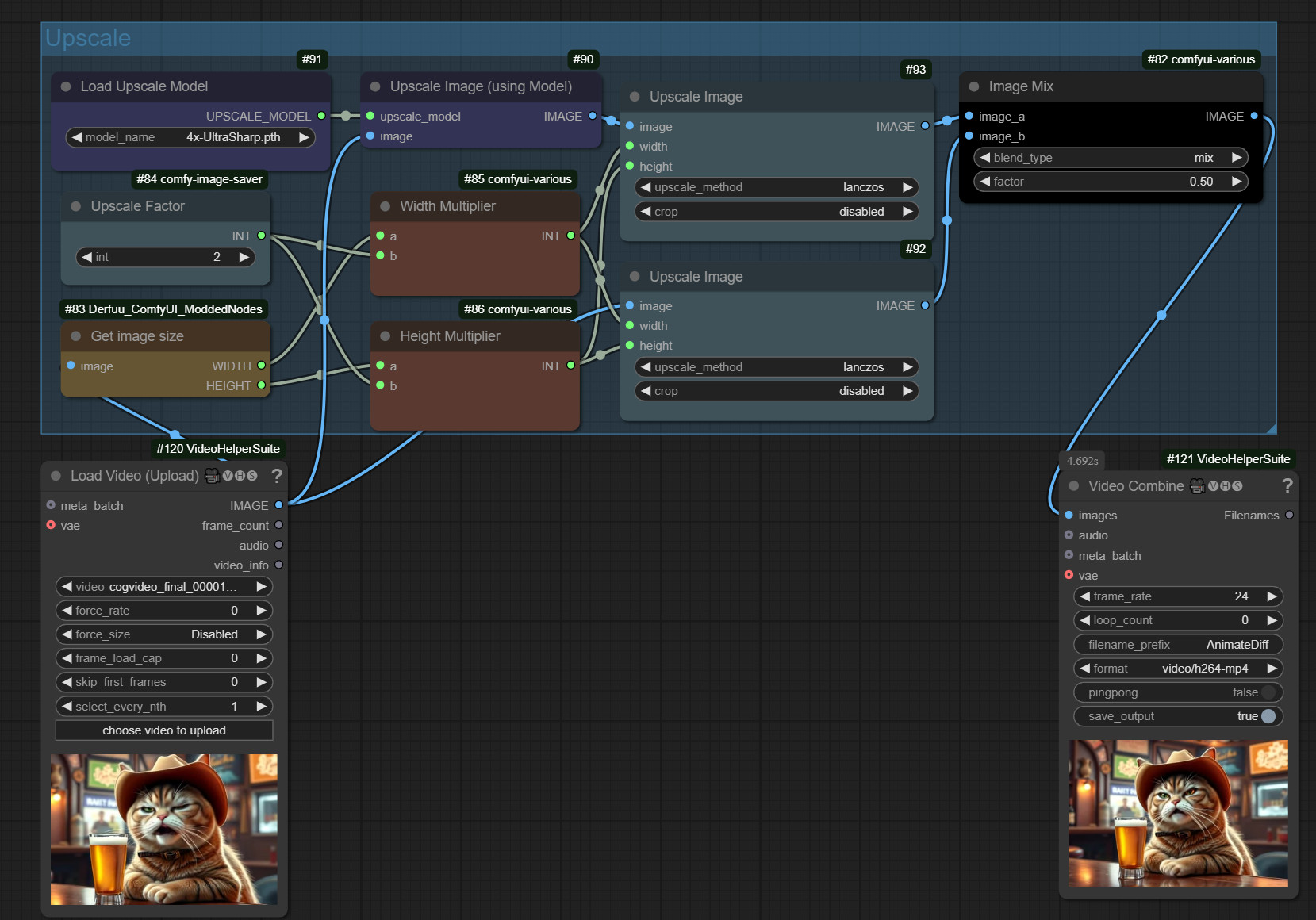
Task: Collapse the Video Combine node dot
Action: pos(1074,486)
